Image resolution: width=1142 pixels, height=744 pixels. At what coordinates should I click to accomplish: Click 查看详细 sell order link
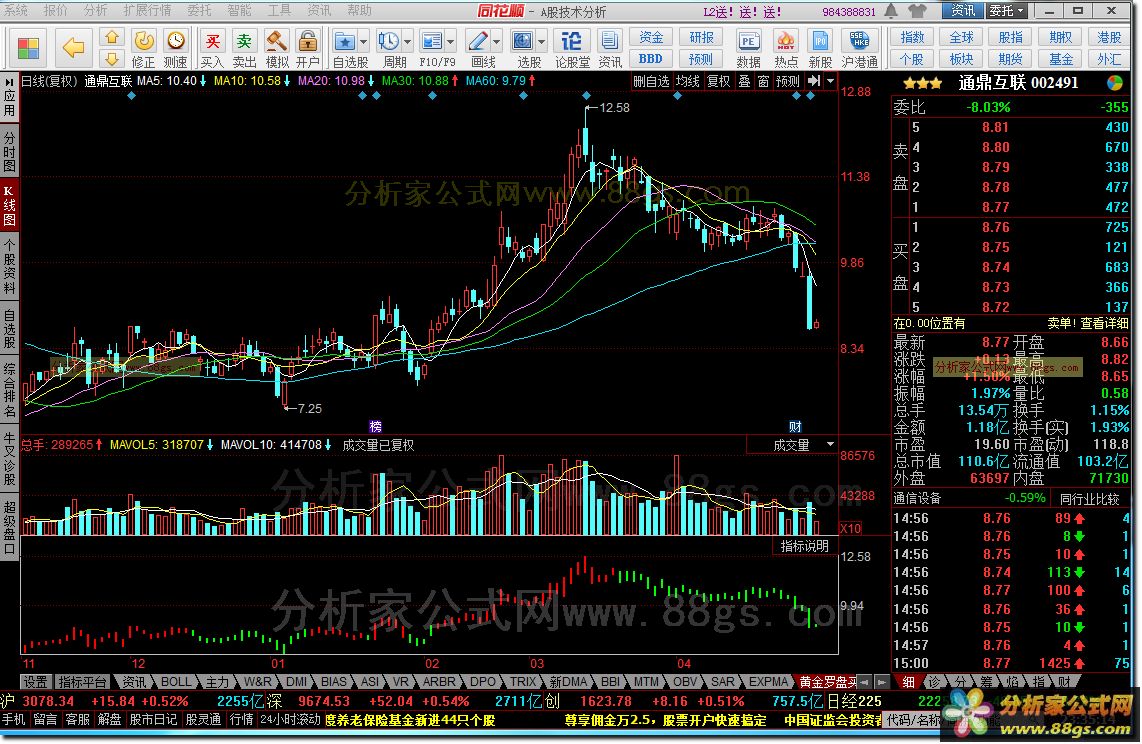[x=1104, y=323]
